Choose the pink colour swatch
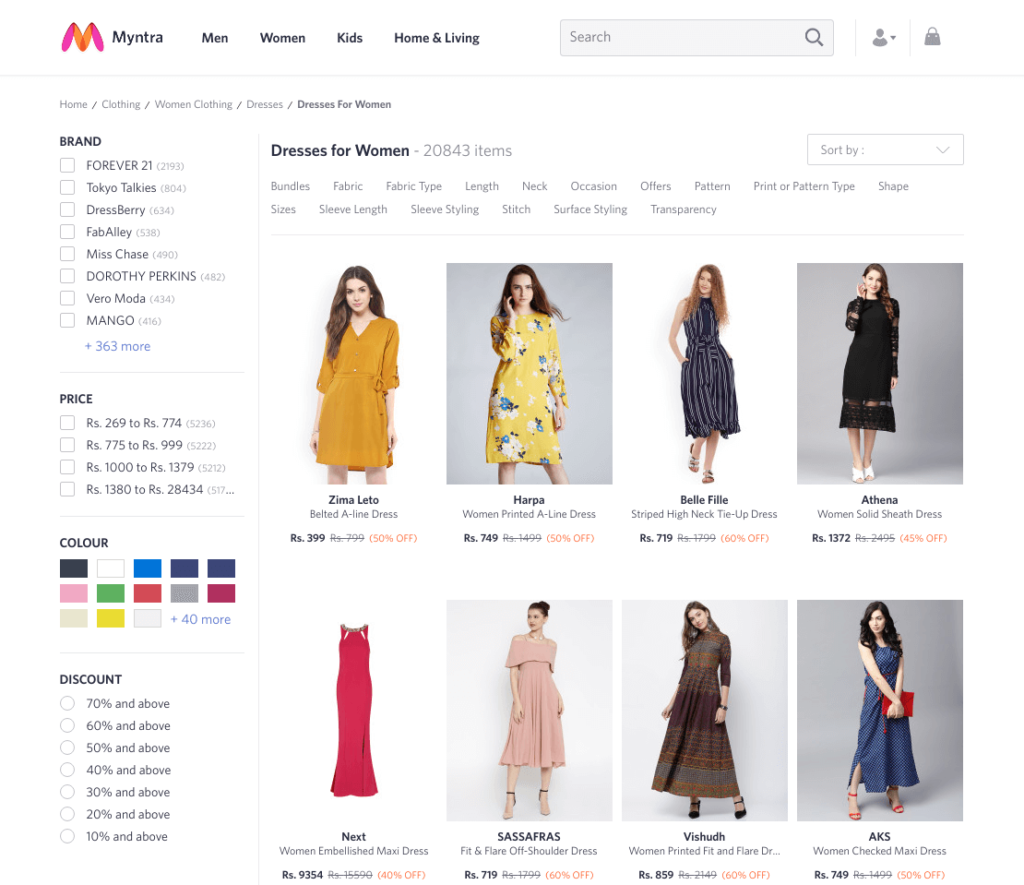Screen dimensions: 1024x885 point(74,593)
